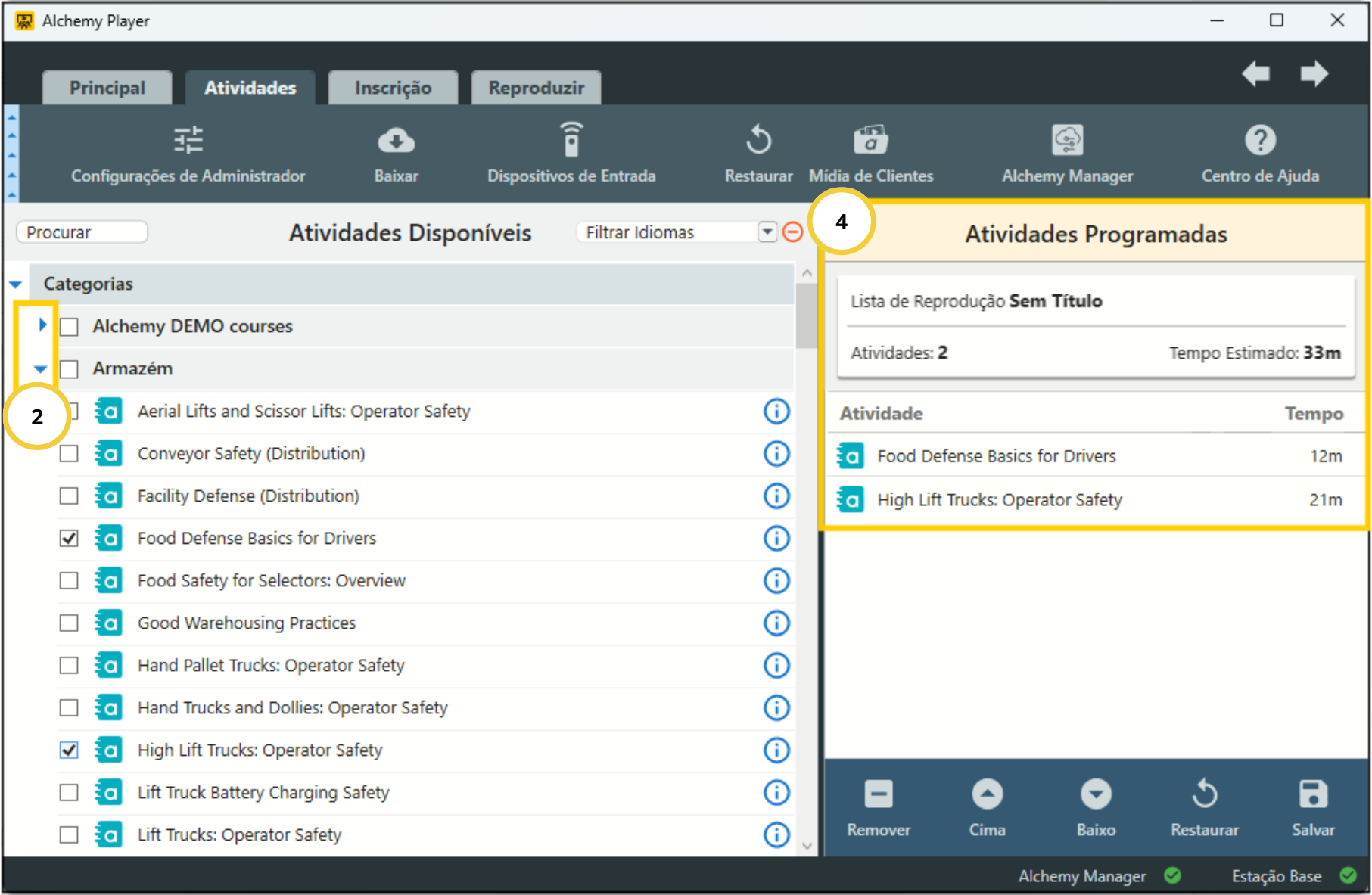Select High Lift Trucks in scheduled list
This screenshot has width=1372, height=895.
(999, 500)
